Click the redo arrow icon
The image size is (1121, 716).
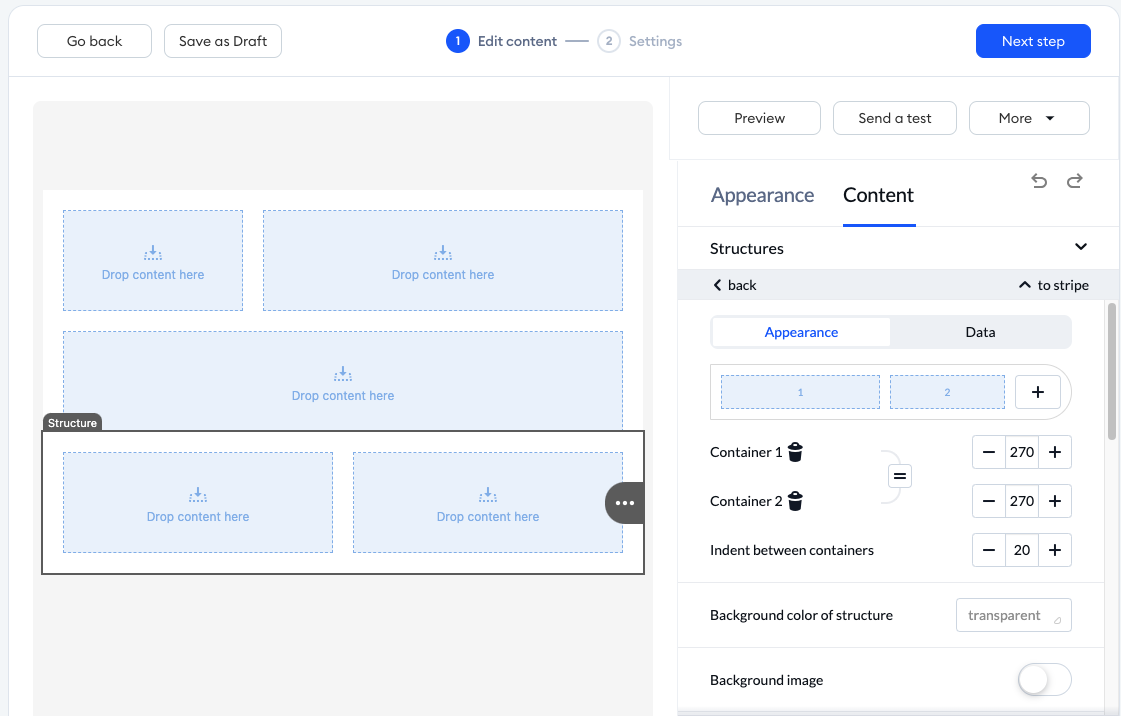(x=1075, y=181)
